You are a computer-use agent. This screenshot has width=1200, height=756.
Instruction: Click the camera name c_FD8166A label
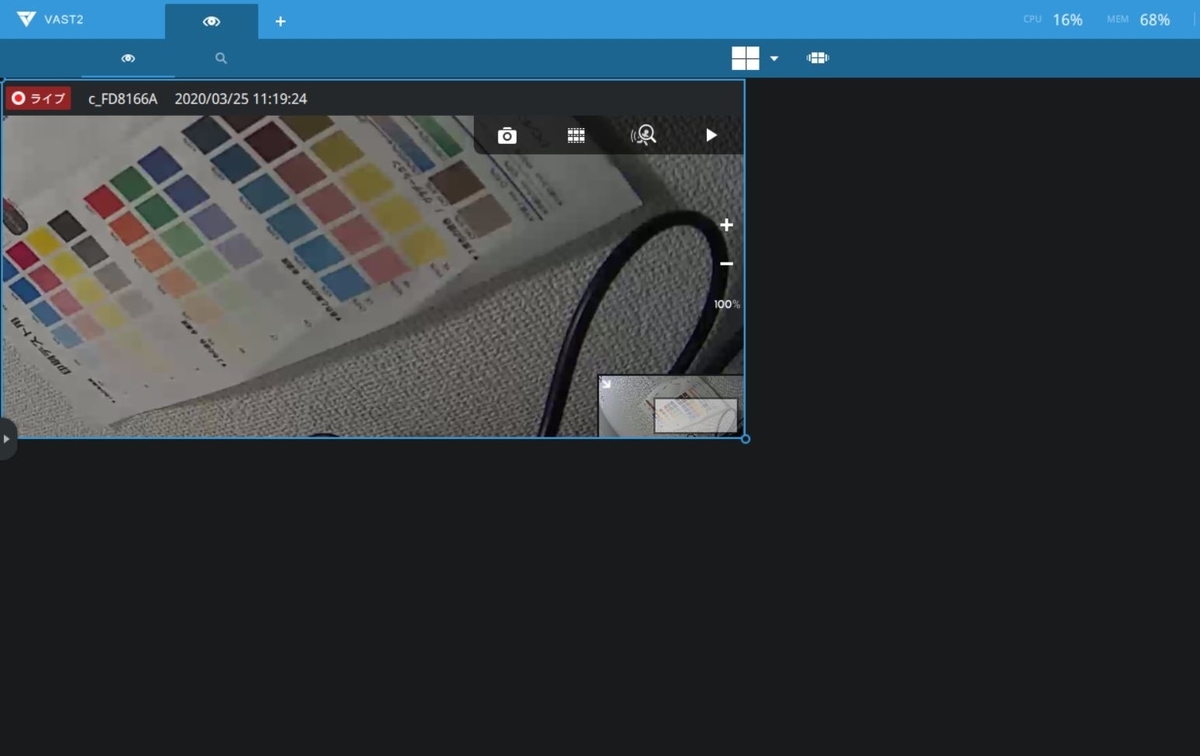[x=123, y=99]
